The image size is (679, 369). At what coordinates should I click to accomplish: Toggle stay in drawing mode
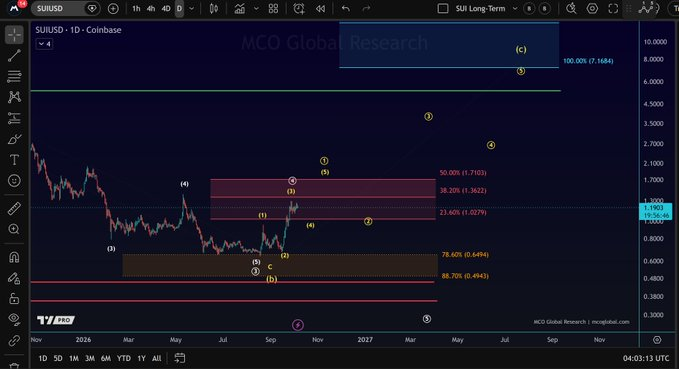[14, 278]
